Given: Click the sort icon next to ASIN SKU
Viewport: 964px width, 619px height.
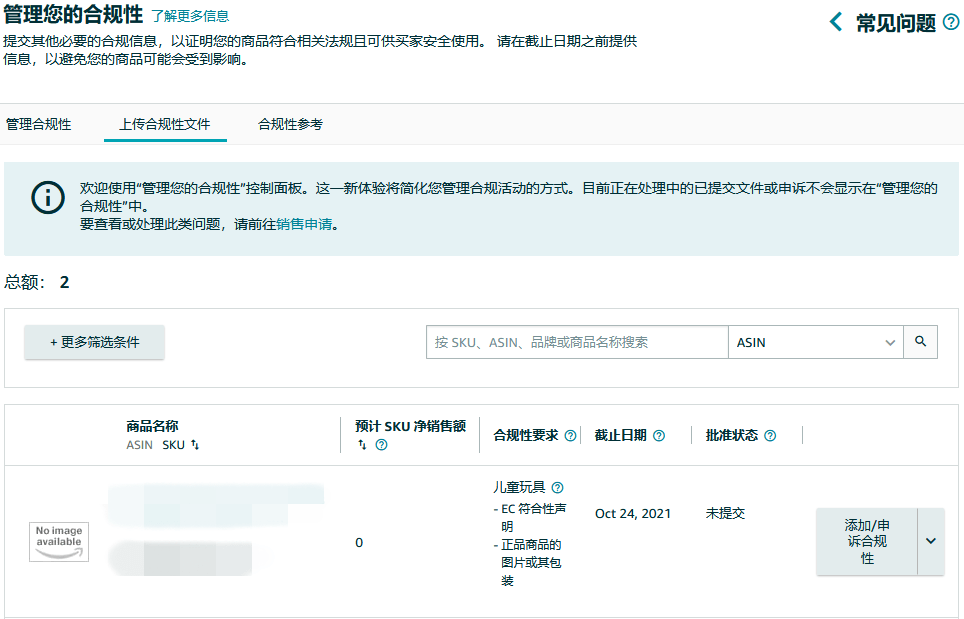Looking at the screenshot, I should [x=194, y=445].
